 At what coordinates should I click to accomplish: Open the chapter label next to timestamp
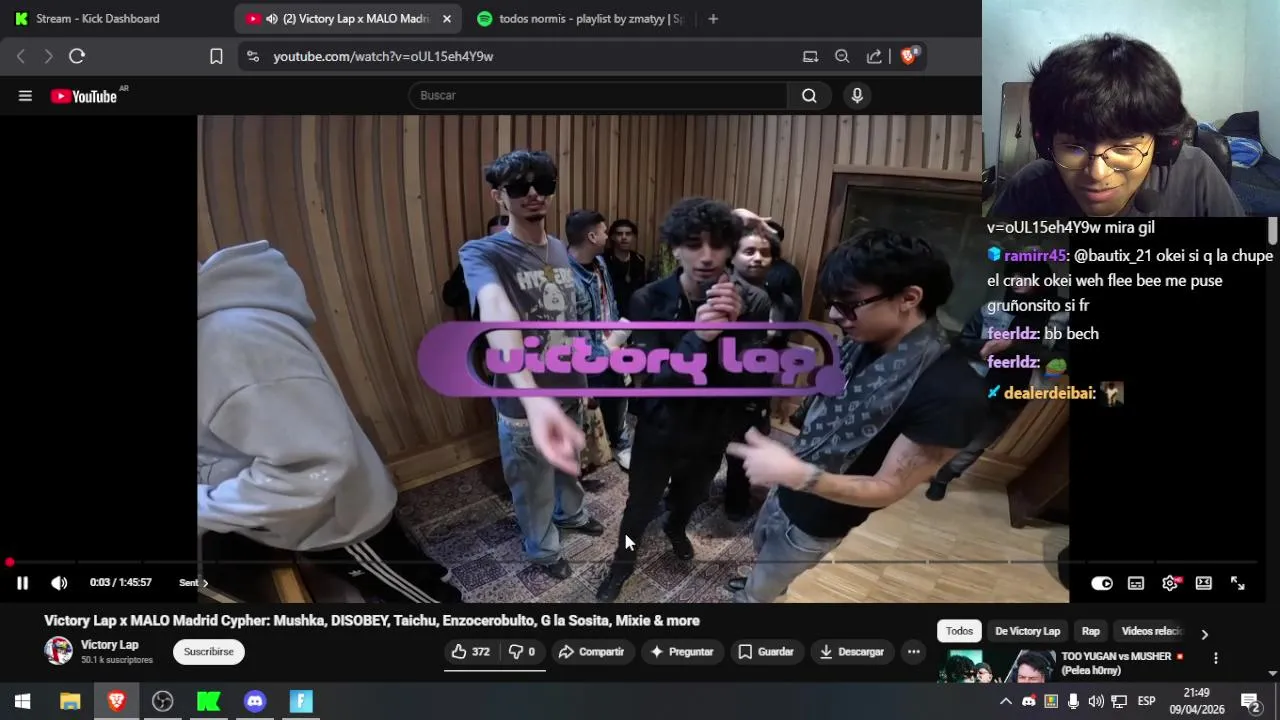coord(193,583)
